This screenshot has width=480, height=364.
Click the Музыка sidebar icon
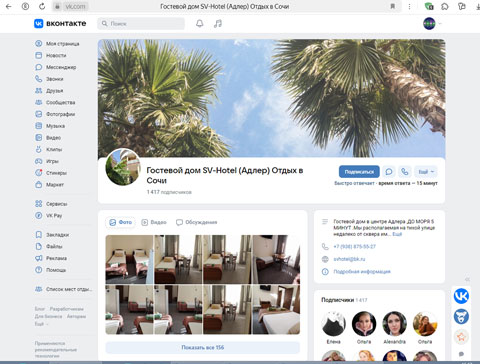[x=39, y=126]
